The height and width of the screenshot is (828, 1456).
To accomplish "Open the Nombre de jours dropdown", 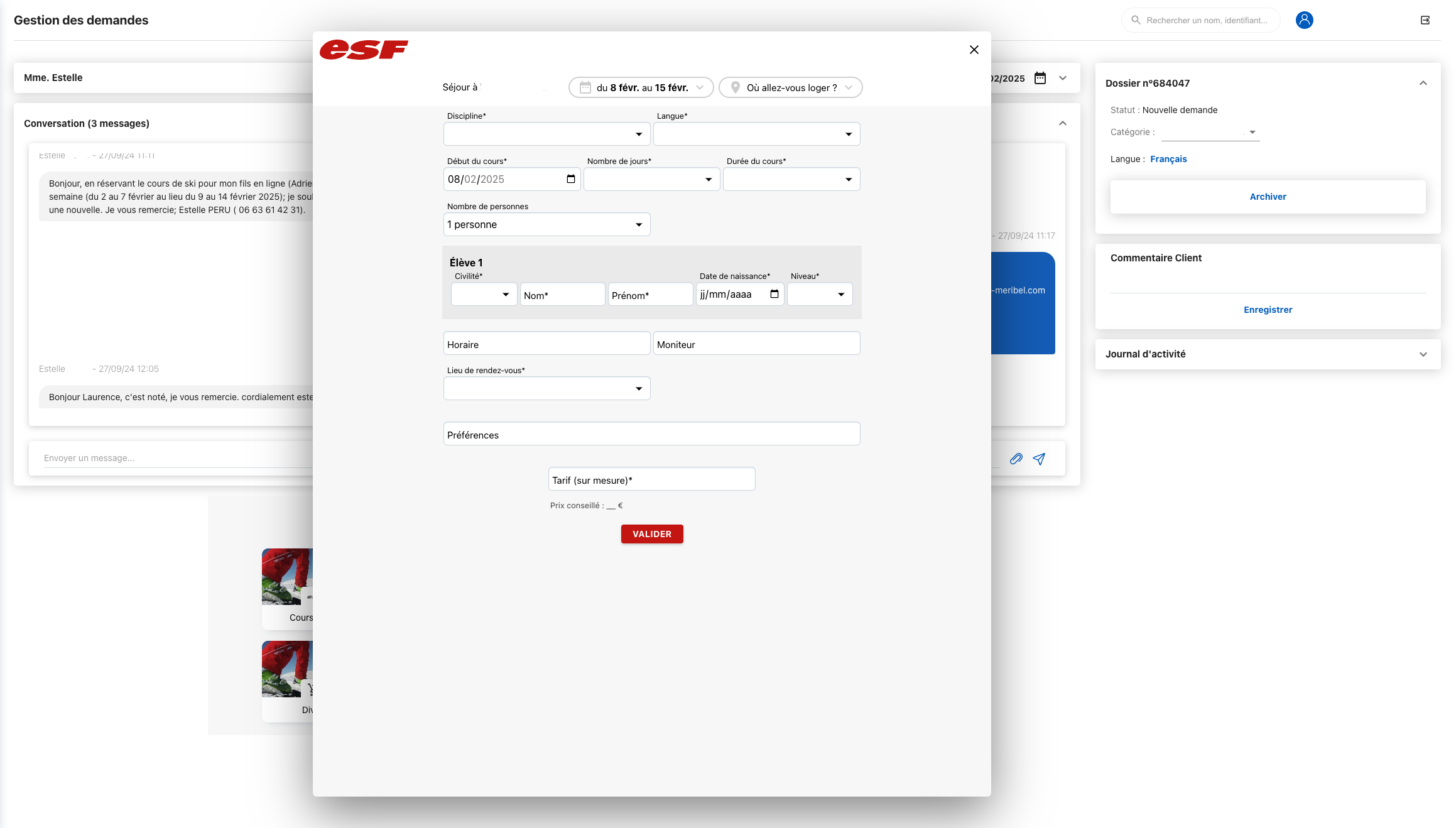I will (x=651, y=179).
